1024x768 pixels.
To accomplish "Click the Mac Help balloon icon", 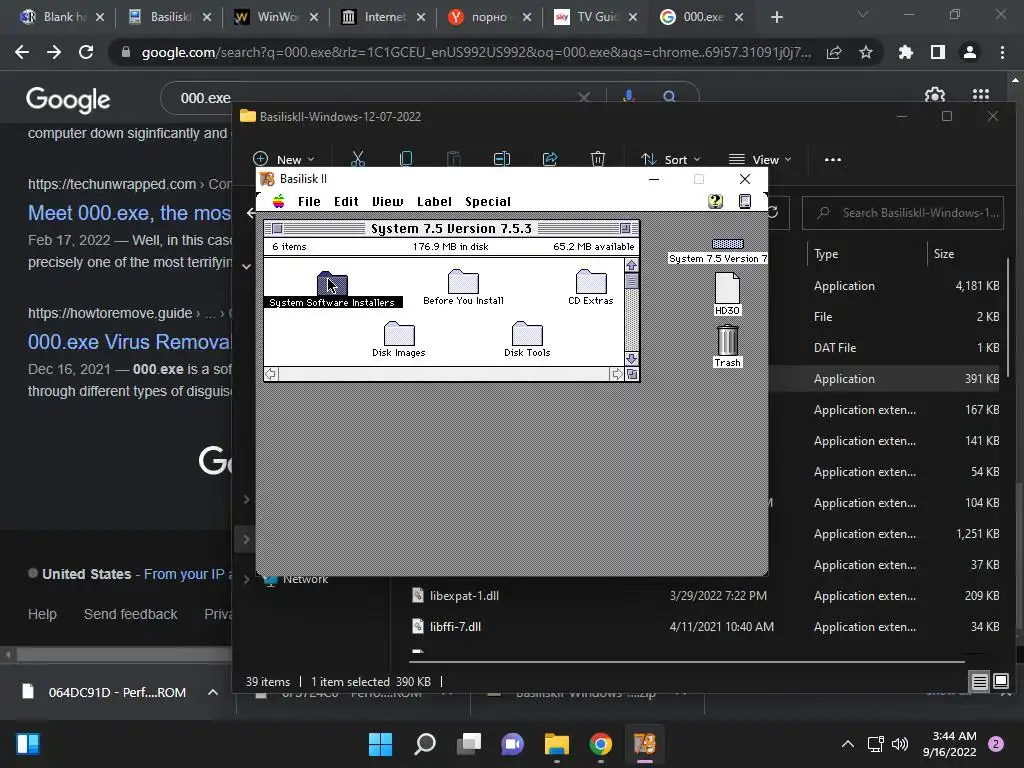I will (716, 201).
